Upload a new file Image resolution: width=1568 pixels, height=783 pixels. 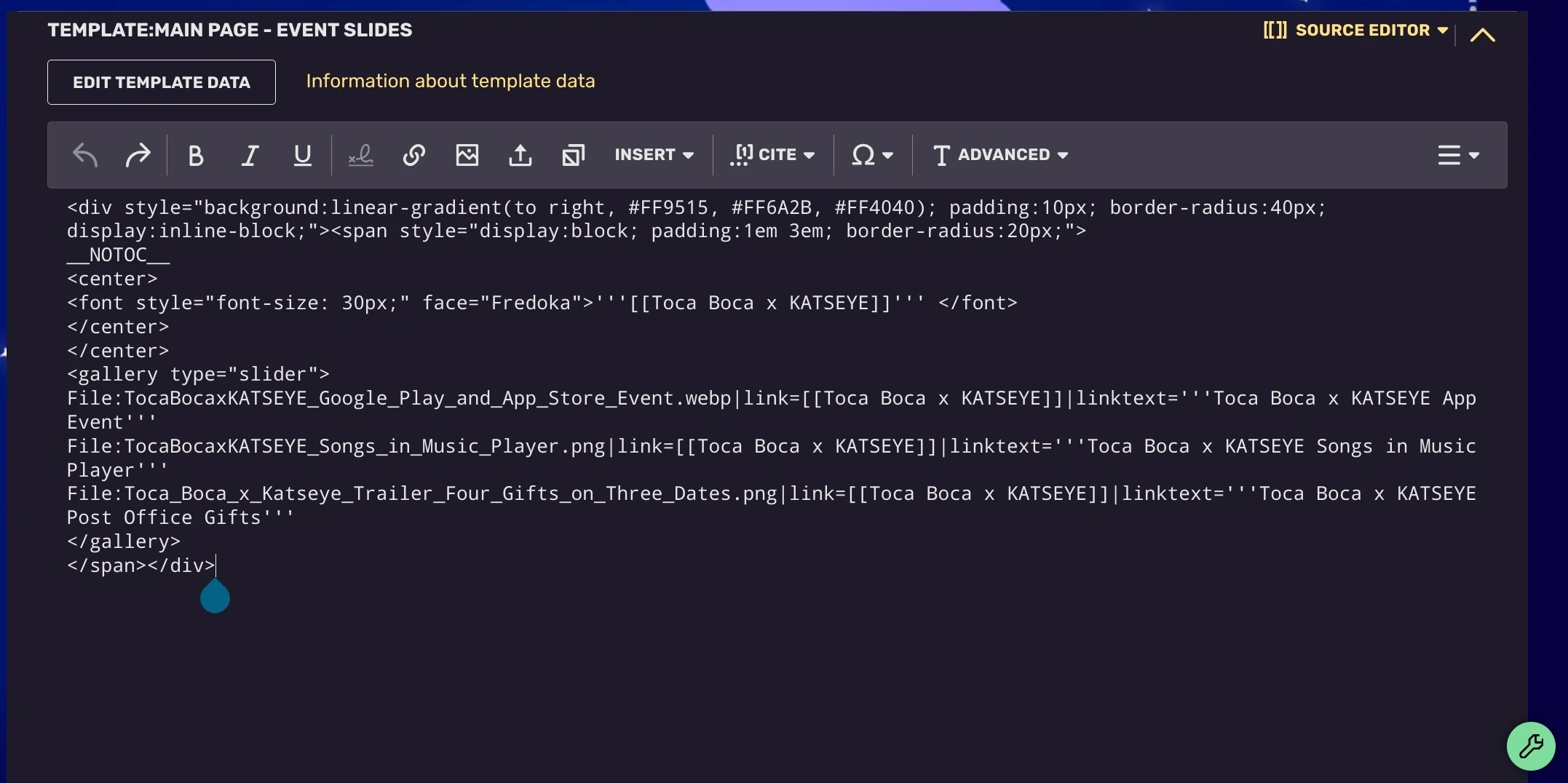[520, 155]
